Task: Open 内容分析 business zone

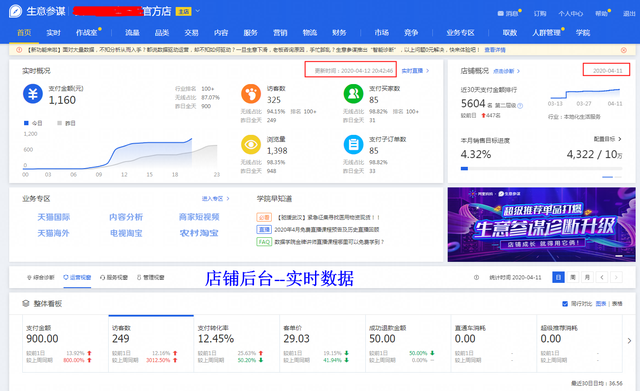Action: (126, 217)
